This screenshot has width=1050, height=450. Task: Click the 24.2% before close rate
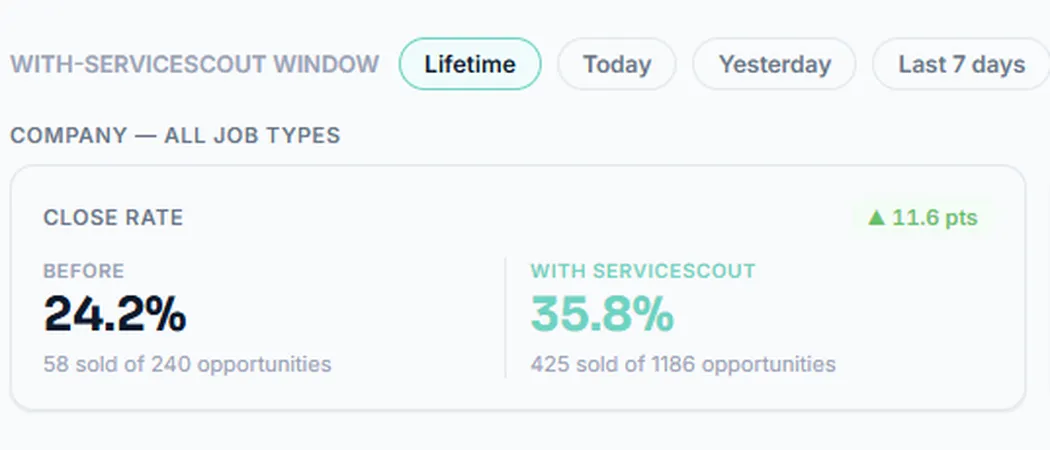tap(115, 314)
